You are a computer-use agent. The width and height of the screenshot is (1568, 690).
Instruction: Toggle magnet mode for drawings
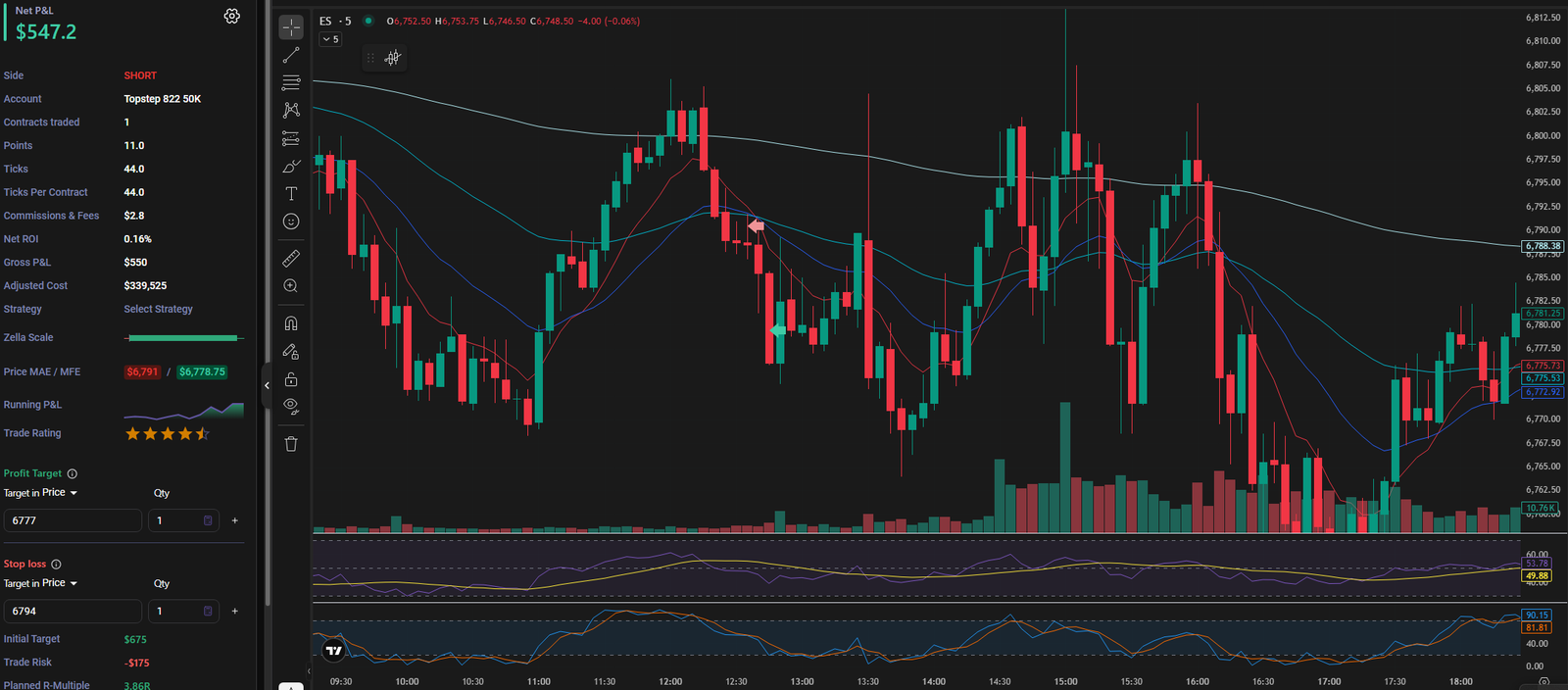[x=291, y=323]
